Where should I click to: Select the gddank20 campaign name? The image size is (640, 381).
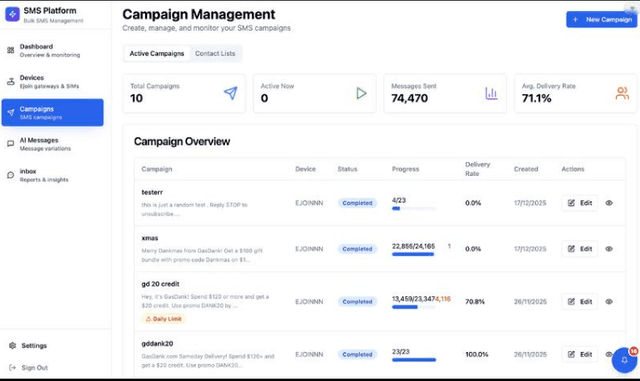157,344
